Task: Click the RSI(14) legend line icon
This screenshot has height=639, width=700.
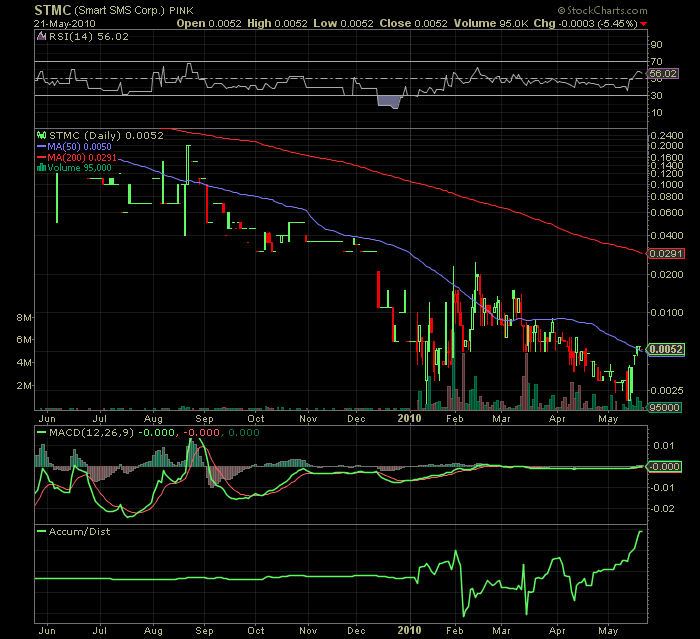Action: pyautogui.click(x=41, y=36)
